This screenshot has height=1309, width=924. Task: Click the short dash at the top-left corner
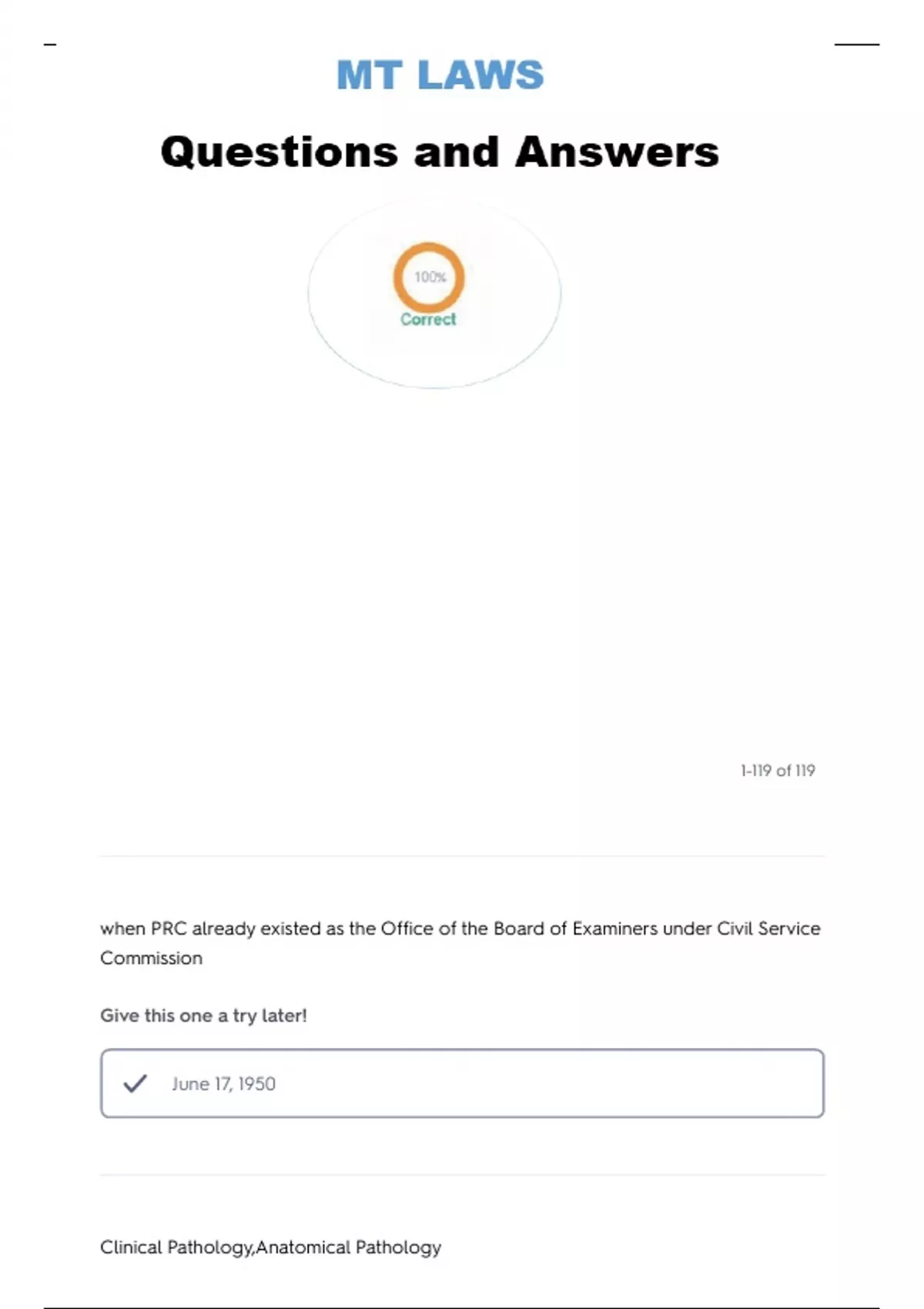50,45
